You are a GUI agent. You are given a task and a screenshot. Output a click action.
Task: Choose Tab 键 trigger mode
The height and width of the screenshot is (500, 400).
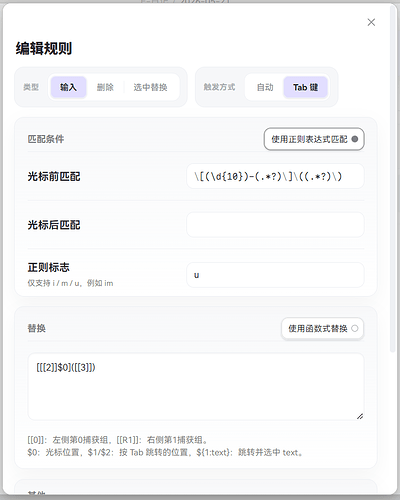(x=305, y=87)
